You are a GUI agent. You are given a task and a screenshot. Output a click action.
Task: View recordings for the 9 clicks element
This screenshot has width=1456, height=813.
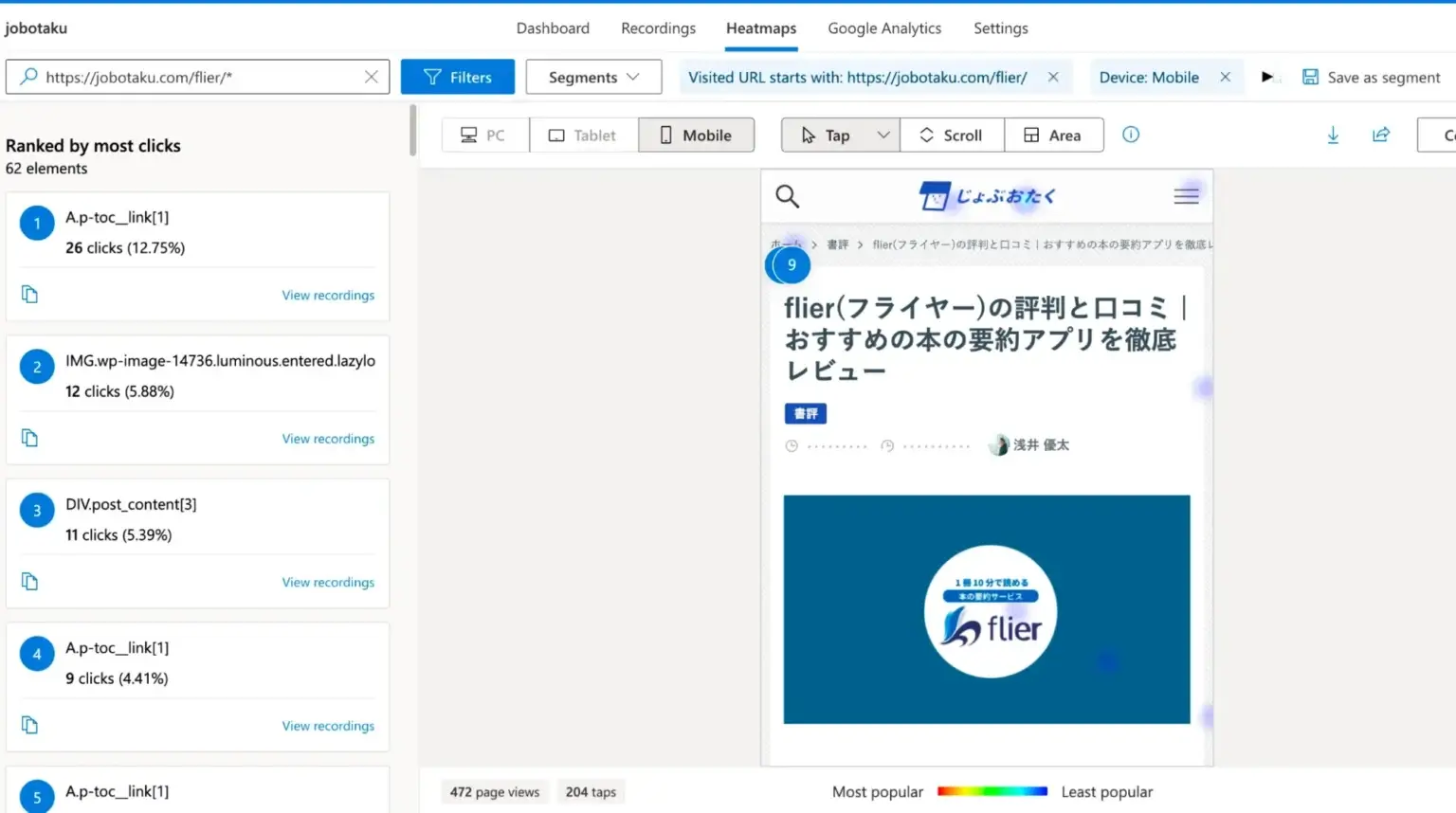point(328,726)
